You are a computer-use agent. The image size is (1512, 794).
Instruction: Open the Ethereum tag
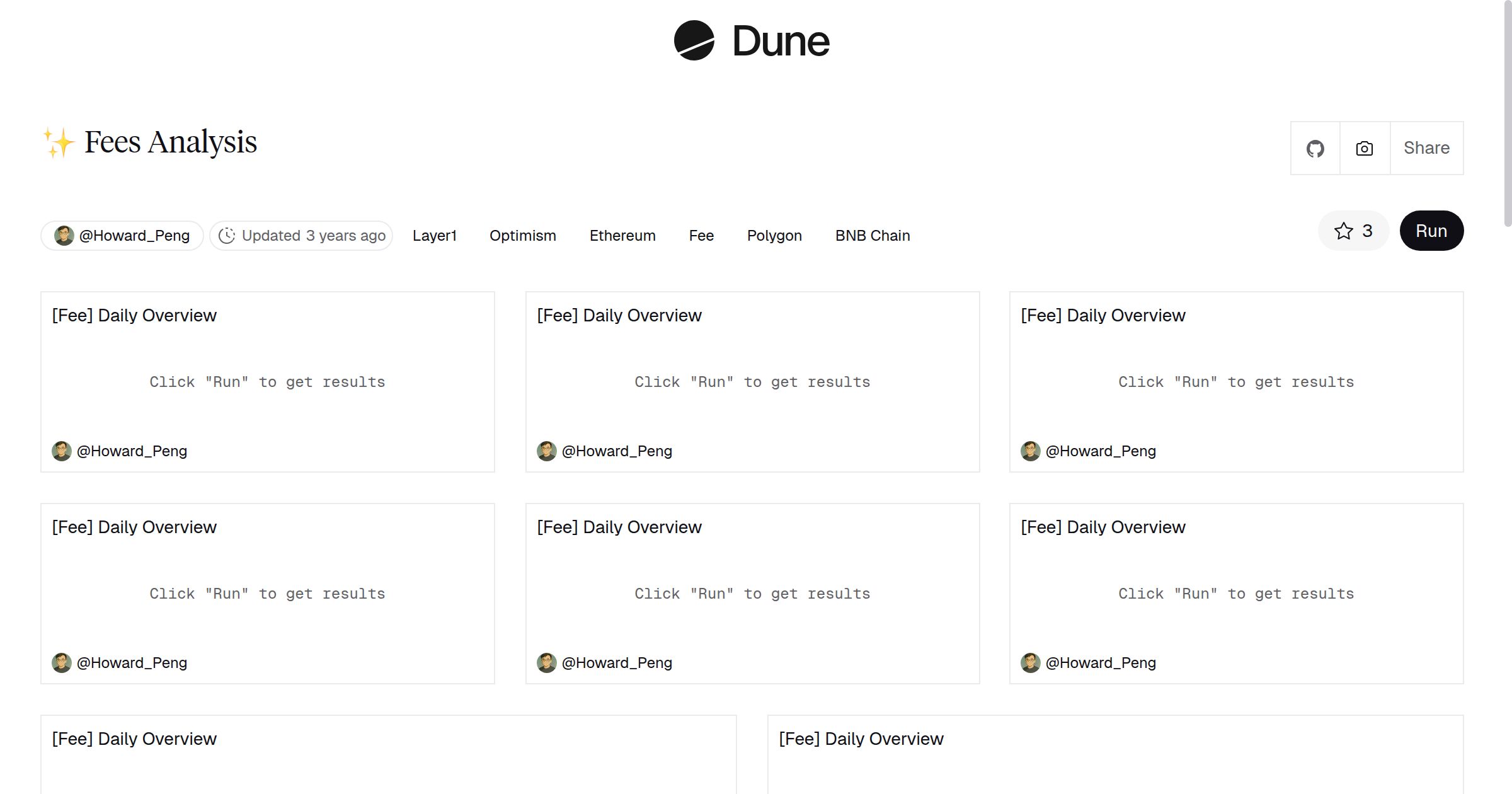[x=622, y=236]
